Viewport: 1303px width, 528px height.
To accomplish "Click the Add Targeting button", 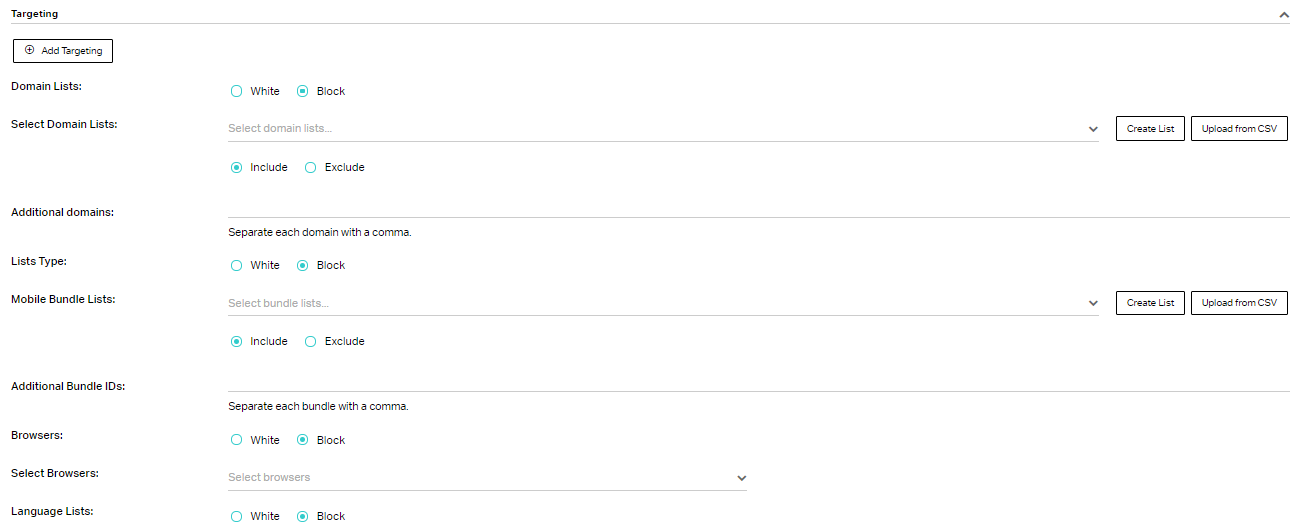I will 63,50.
